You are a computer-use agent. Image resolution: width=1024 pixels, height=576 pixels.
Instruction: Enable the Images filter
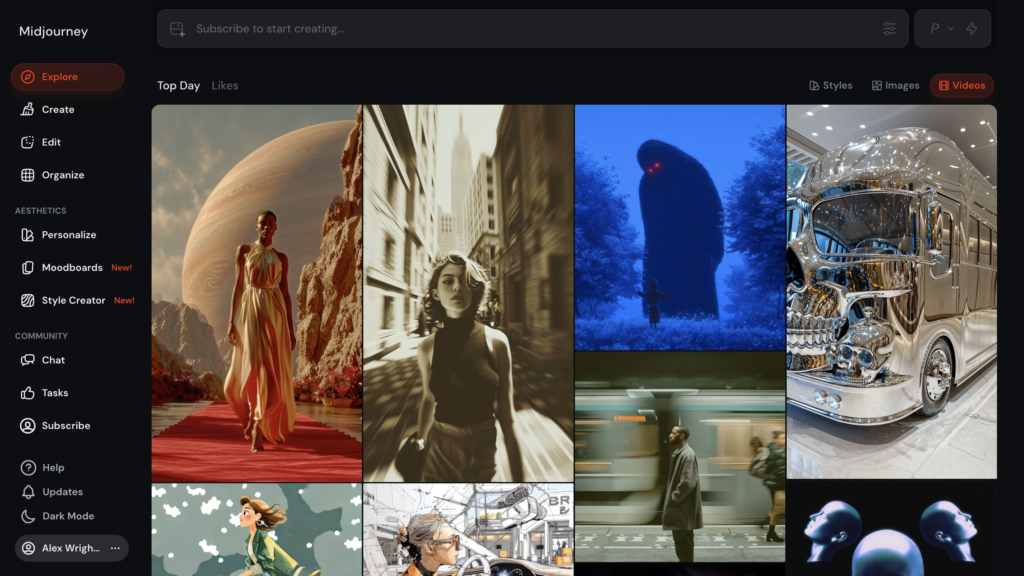click(x=894, y=85)
